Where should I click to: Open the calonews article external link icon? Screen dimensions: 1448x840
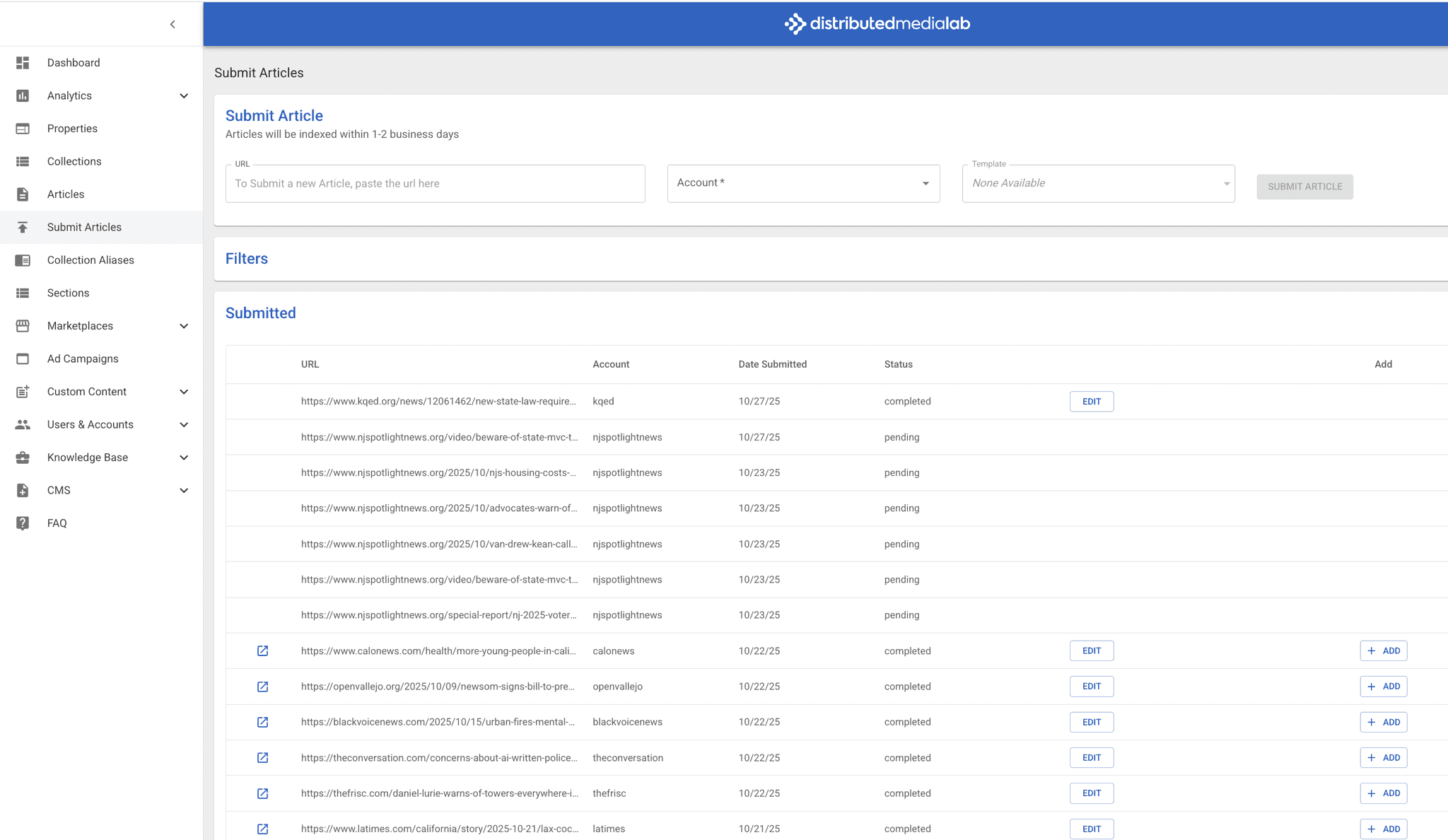point(262,651)
